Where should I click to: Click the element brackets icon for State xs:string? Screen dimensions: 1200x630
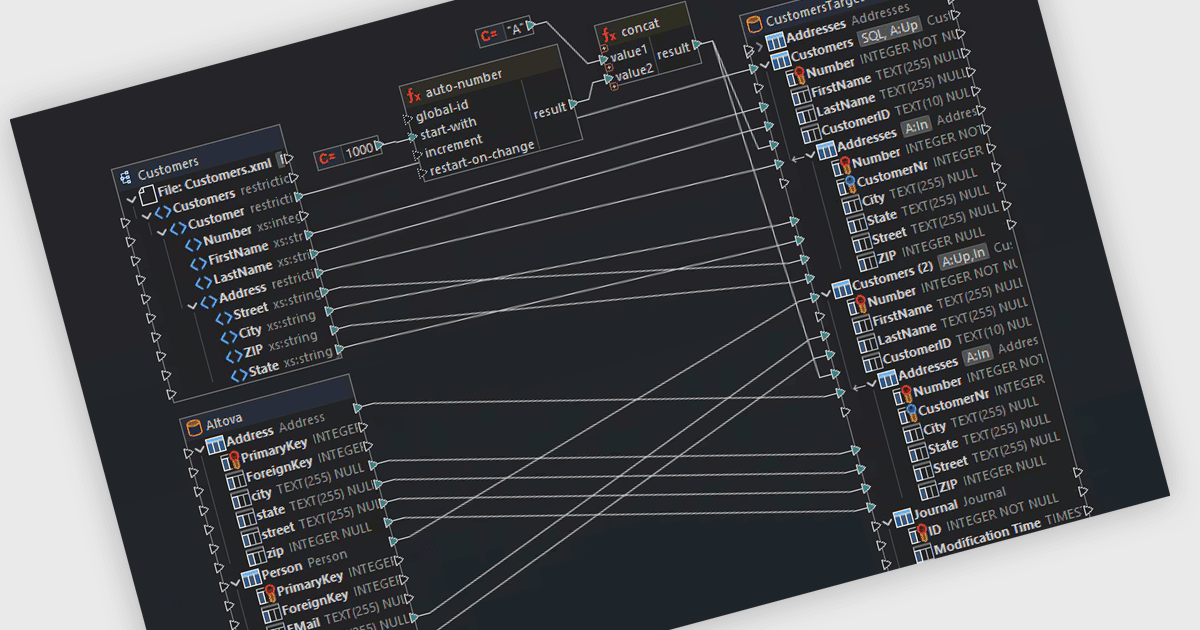coord(239,375)
